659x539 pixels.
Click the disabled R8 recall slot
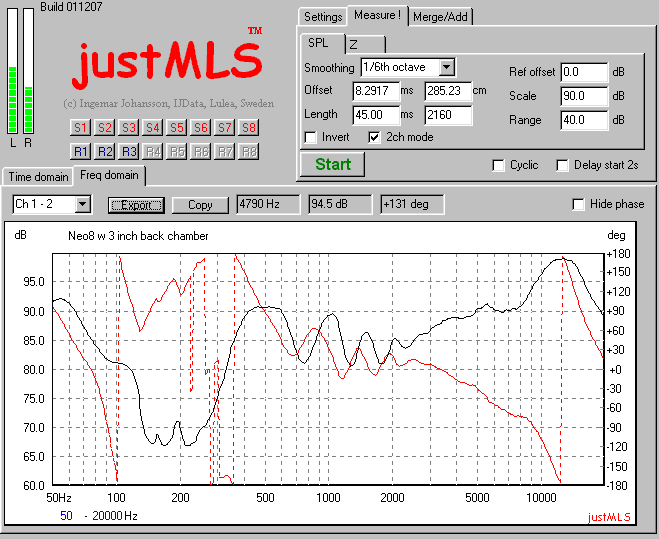click(249, 152)
